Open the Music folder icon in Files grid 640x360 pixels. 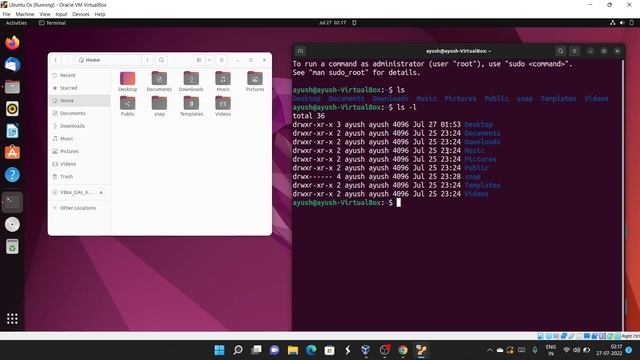coord(223,81)
